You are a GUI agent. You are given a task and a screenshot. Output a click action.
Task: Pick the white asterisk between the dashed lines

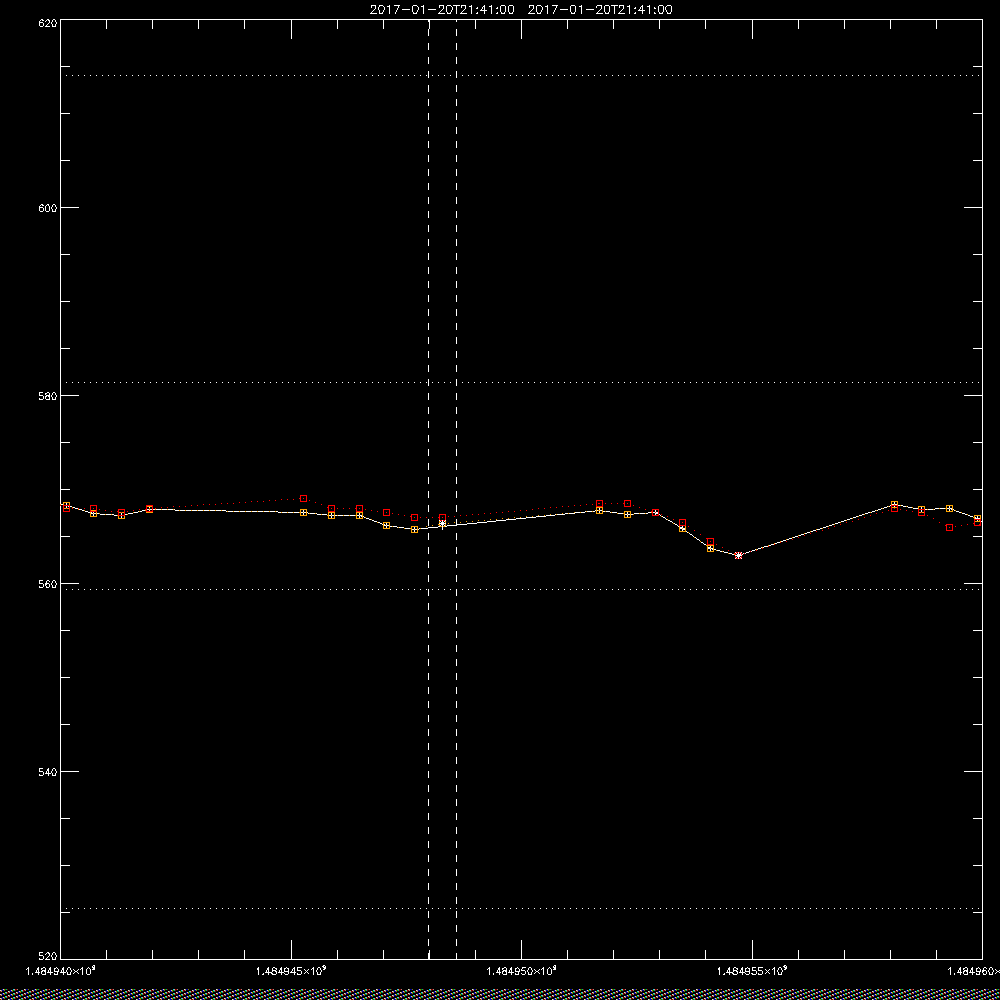pos(443,524)
